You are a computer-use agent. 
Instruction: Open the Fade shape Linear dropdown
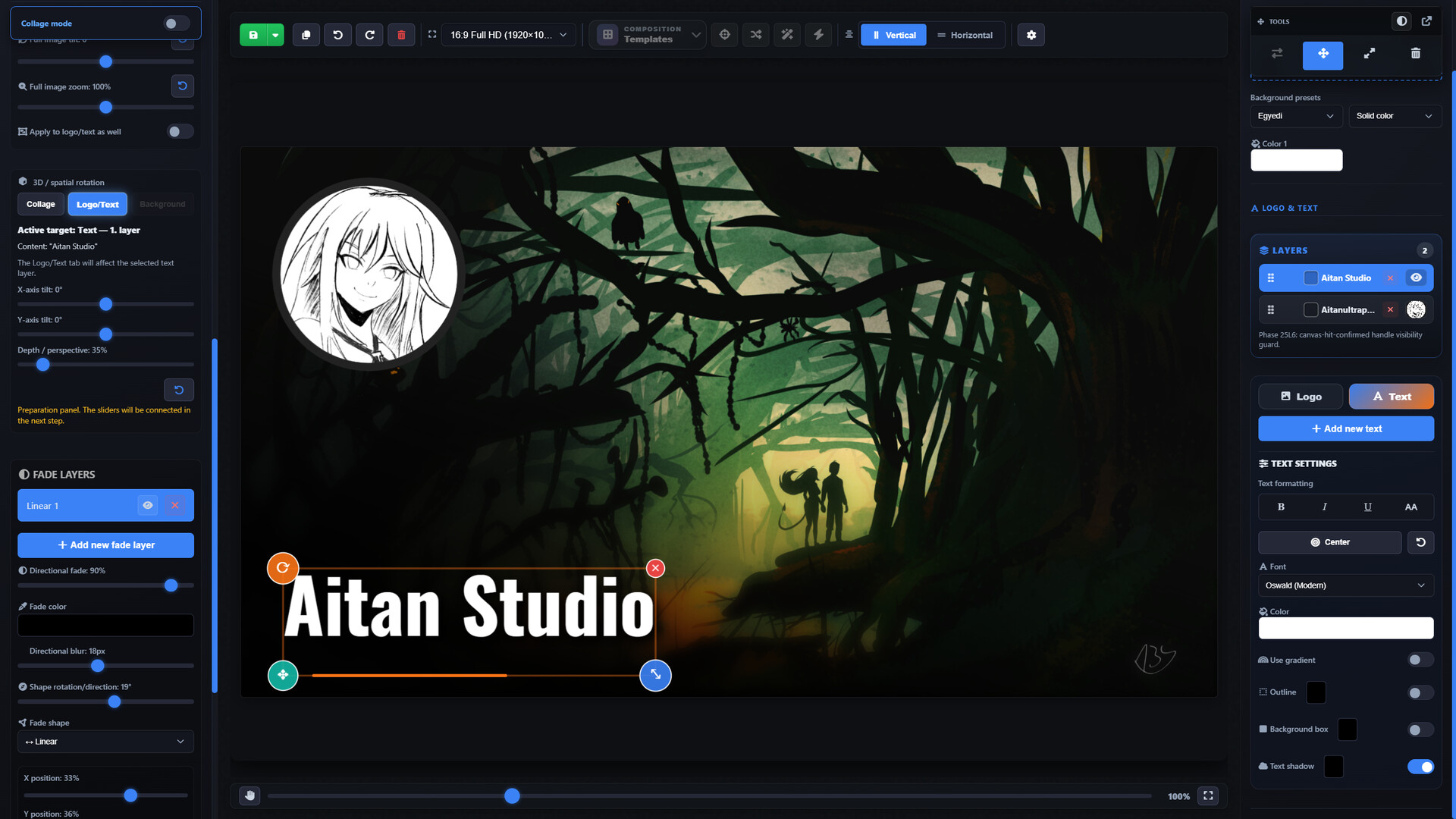(x=106, y=742)
